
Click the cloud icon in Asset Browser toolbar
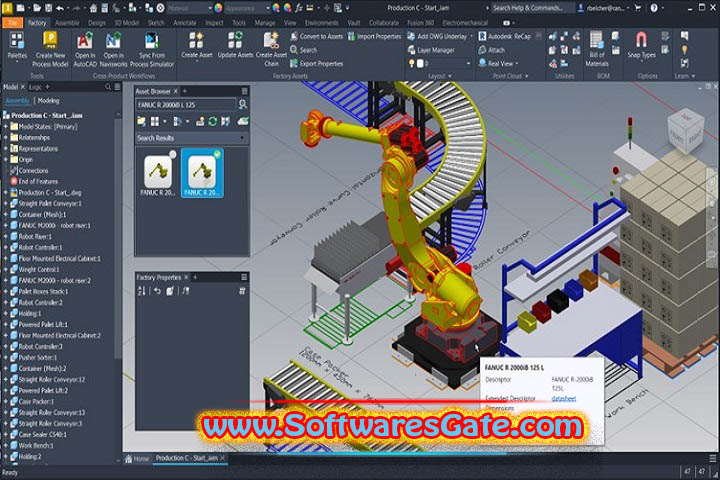(242, 121)
